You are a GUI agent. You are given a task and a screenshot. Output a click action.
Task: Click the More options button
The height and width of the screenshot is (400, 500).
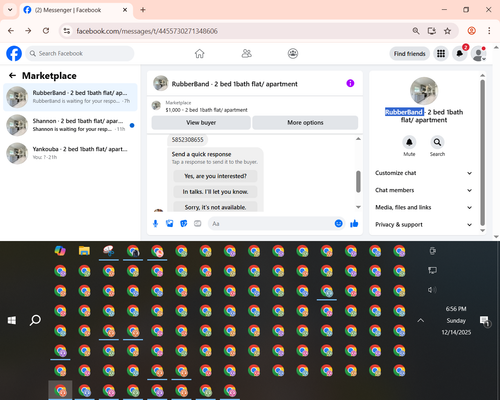[305, 123]
